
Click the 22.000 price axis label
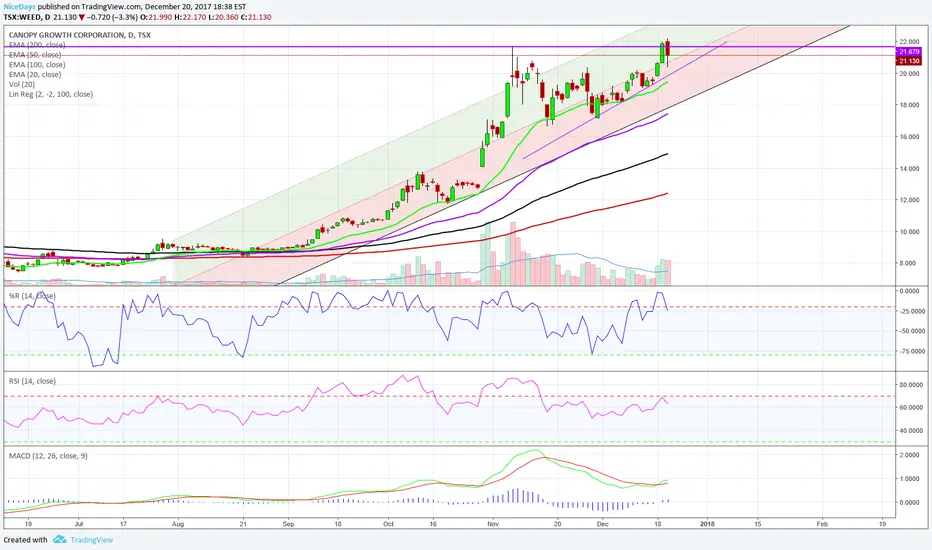click(x=910, y=42)
